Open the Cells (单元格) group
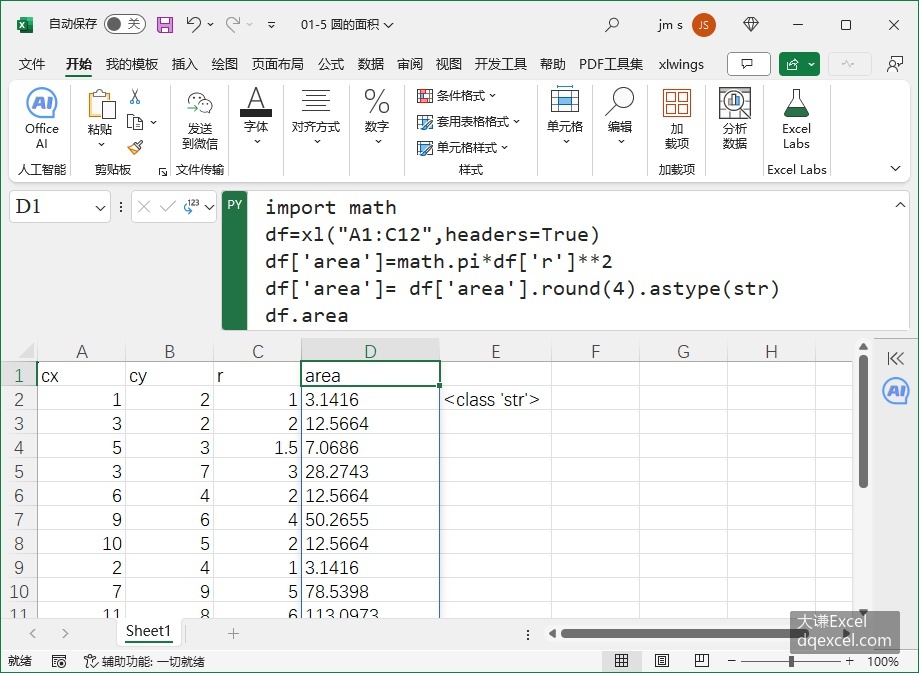This screenshot has height=673, width=919. pos(565,117)
